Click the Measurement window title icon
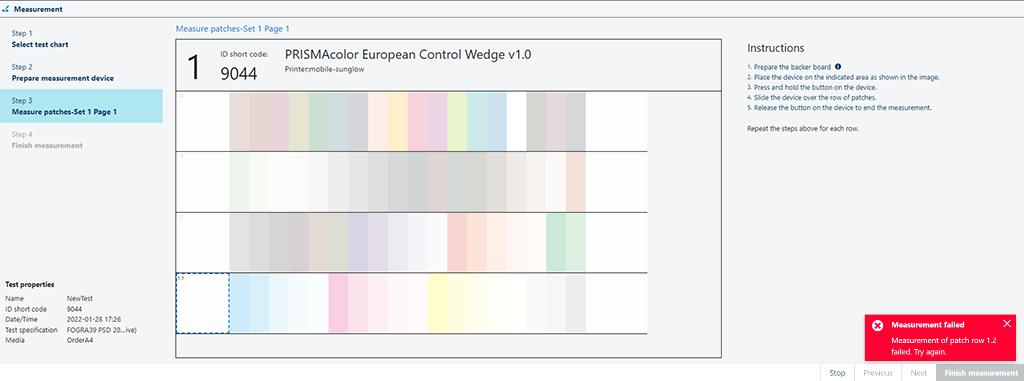 click(x=7, y=9)
